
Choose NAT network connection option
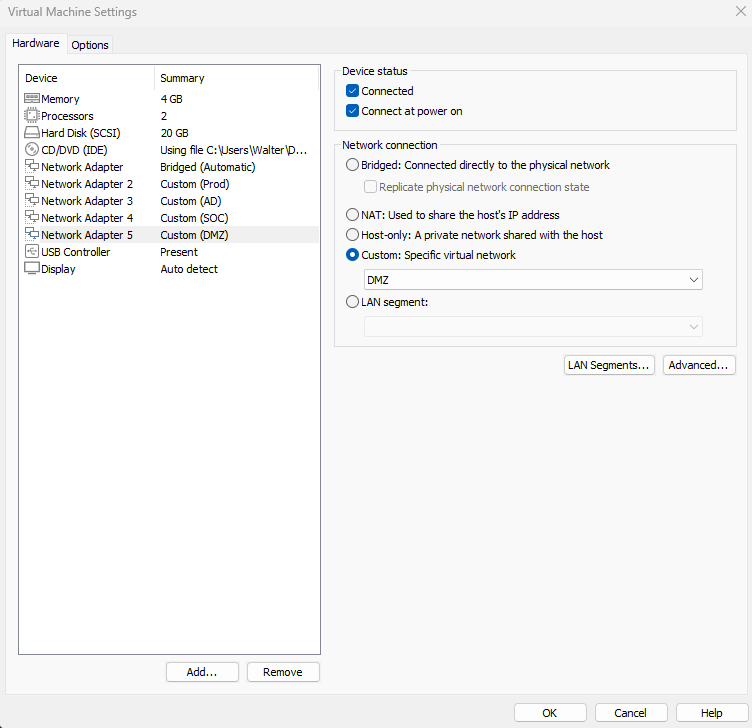351,215
